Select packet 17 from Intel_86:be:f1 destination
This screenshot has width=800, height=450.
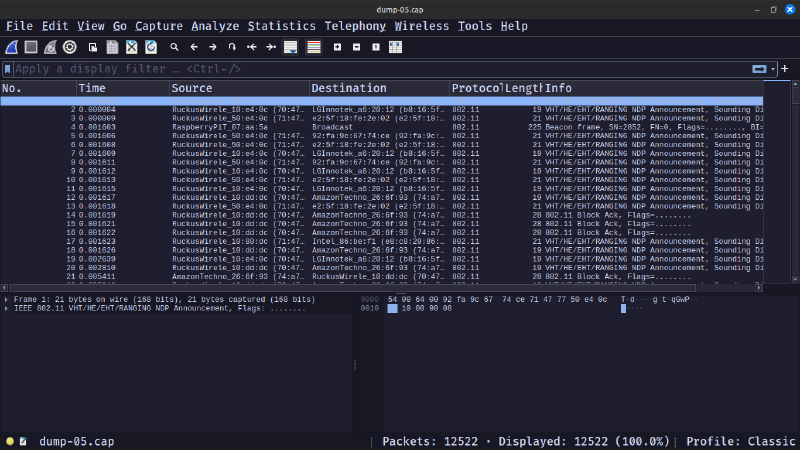(382, 241)
